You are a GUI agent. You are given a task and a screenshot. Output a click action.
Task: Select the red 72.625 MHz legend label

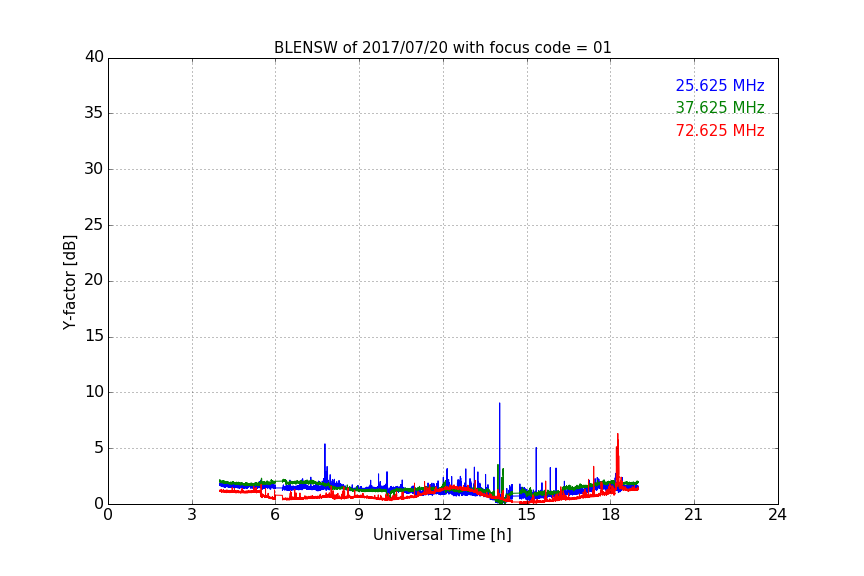tap(720, 131)
